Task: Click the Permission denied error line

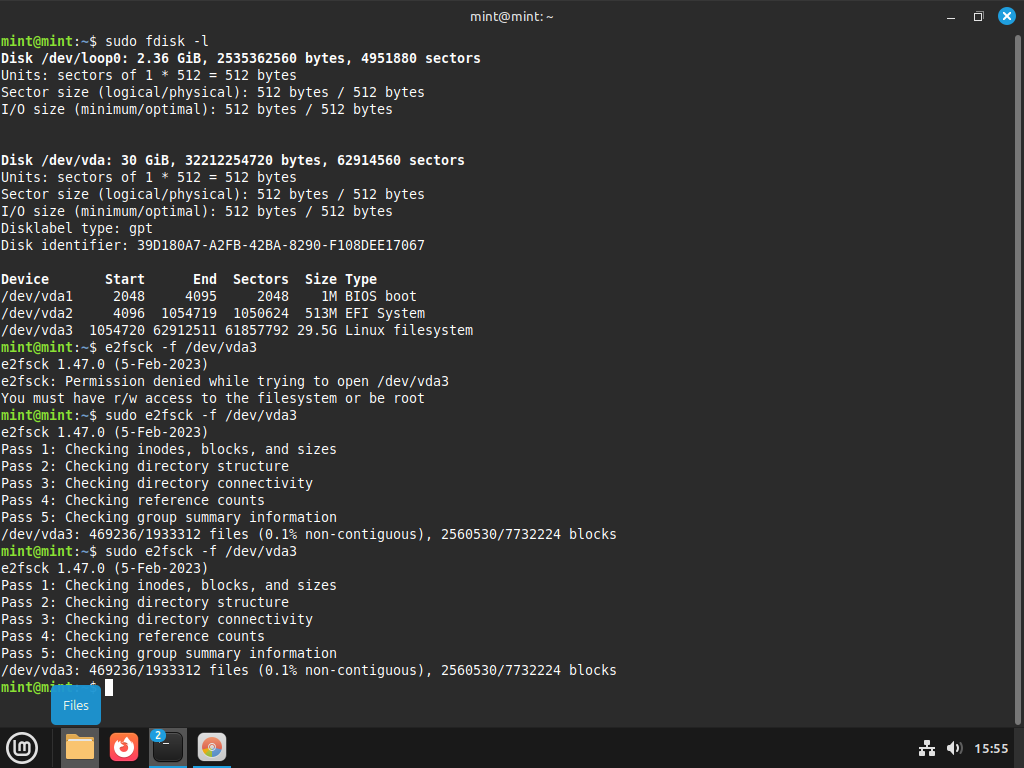Action: pos(224,381)
